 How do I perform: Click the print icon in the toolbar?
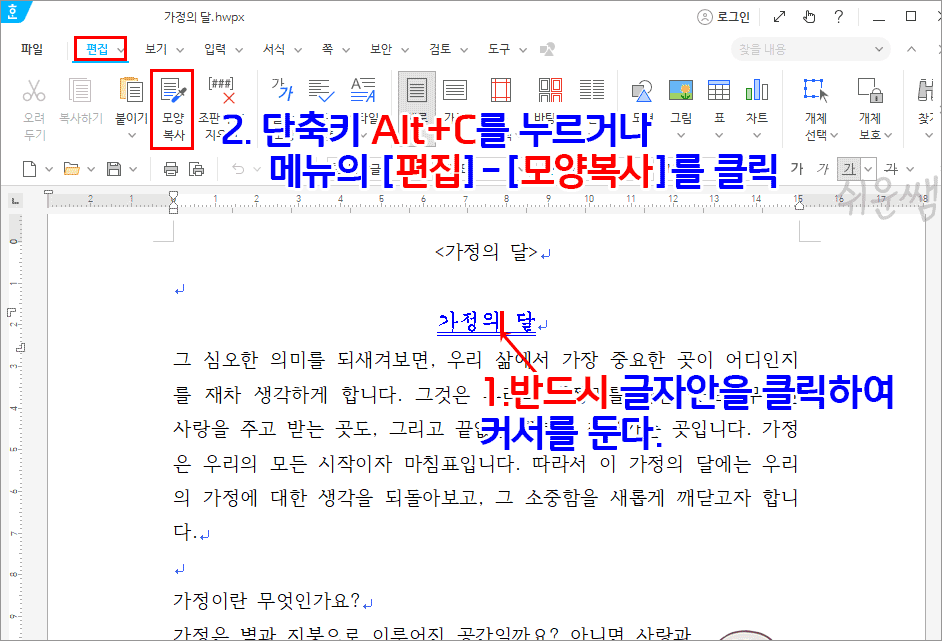(x=170, y=168)
